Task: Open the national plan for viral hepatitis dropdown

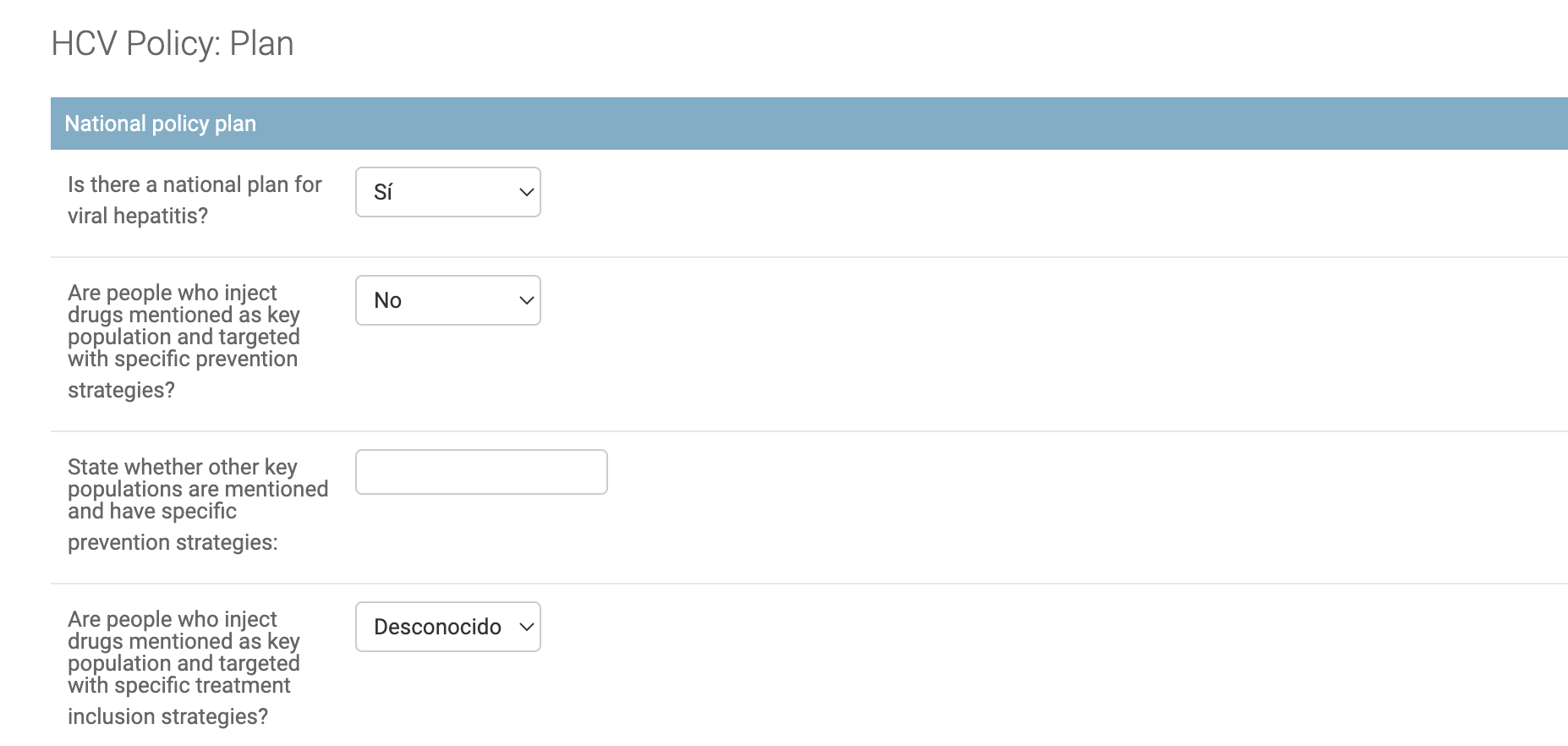Action: click(x=448, y=192)
